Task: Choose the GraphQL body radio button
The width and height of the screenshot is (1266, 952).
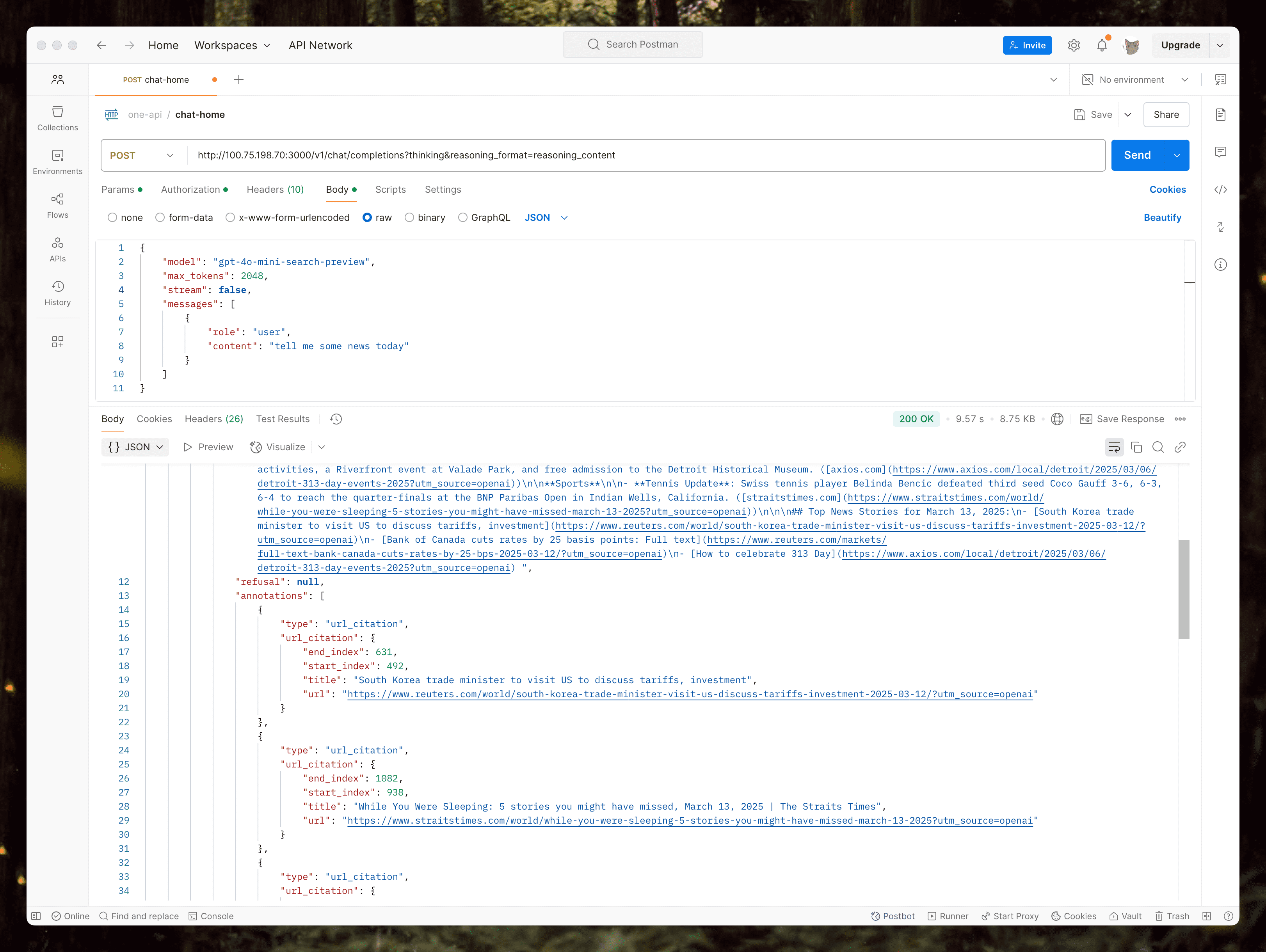Action: (462, 217)
